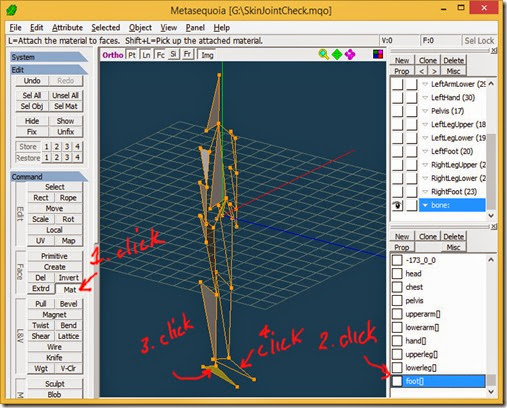507x408 pixels.
Task: Open the multicolor view layout icon
Action: point(378,54)
